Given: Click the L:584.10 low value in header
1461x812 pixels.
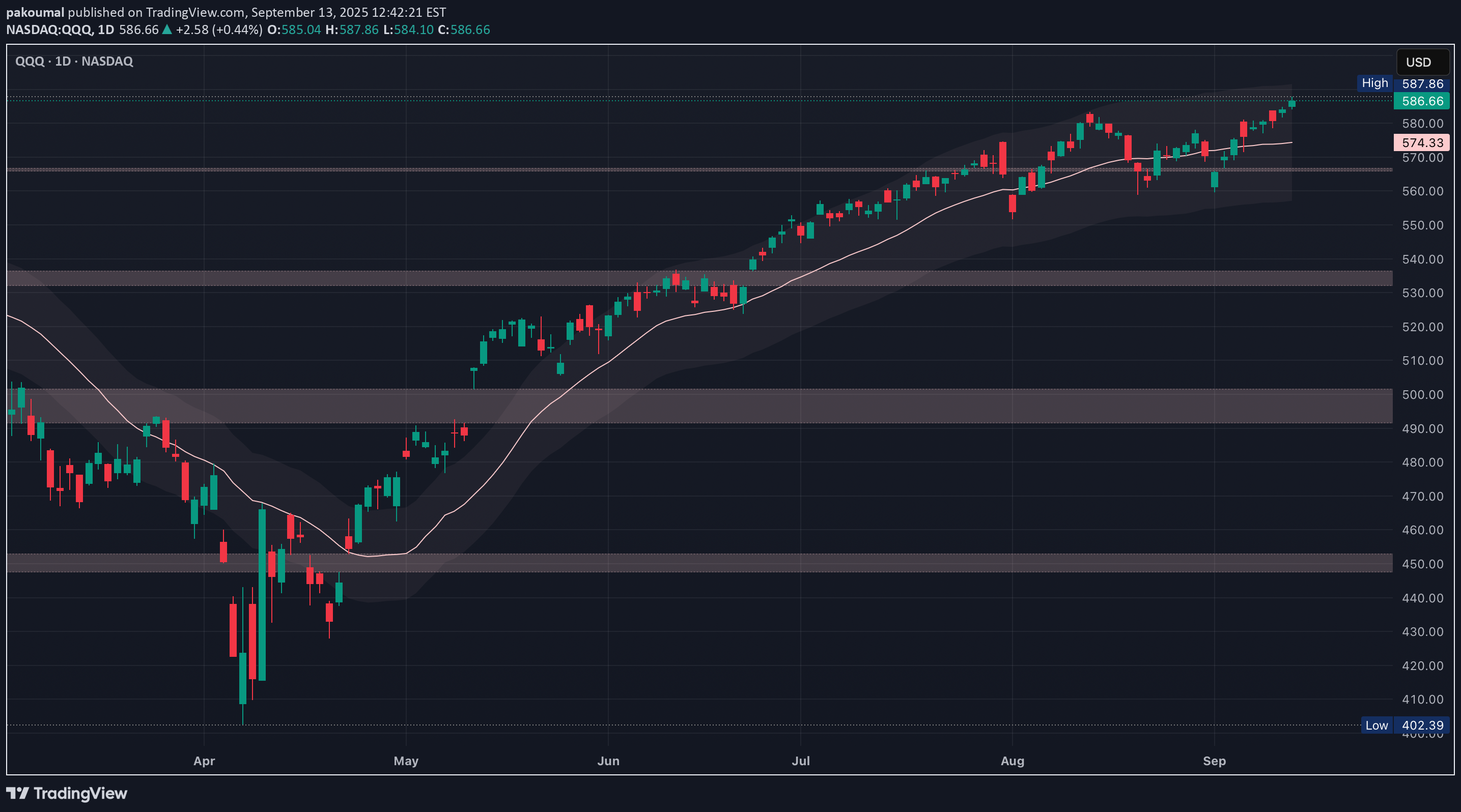Looking at the screenshot, I should (x=408, y=30).
